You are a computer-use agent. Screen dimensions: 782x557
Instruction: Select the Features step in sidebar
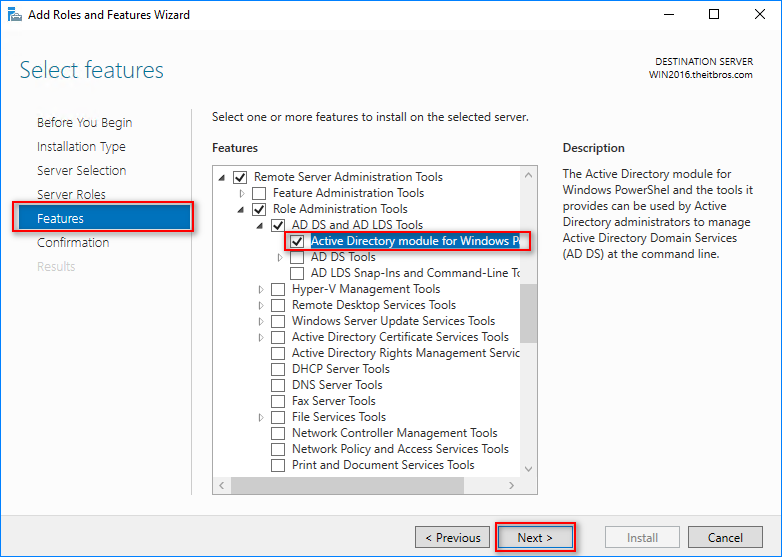coord(104,218)
